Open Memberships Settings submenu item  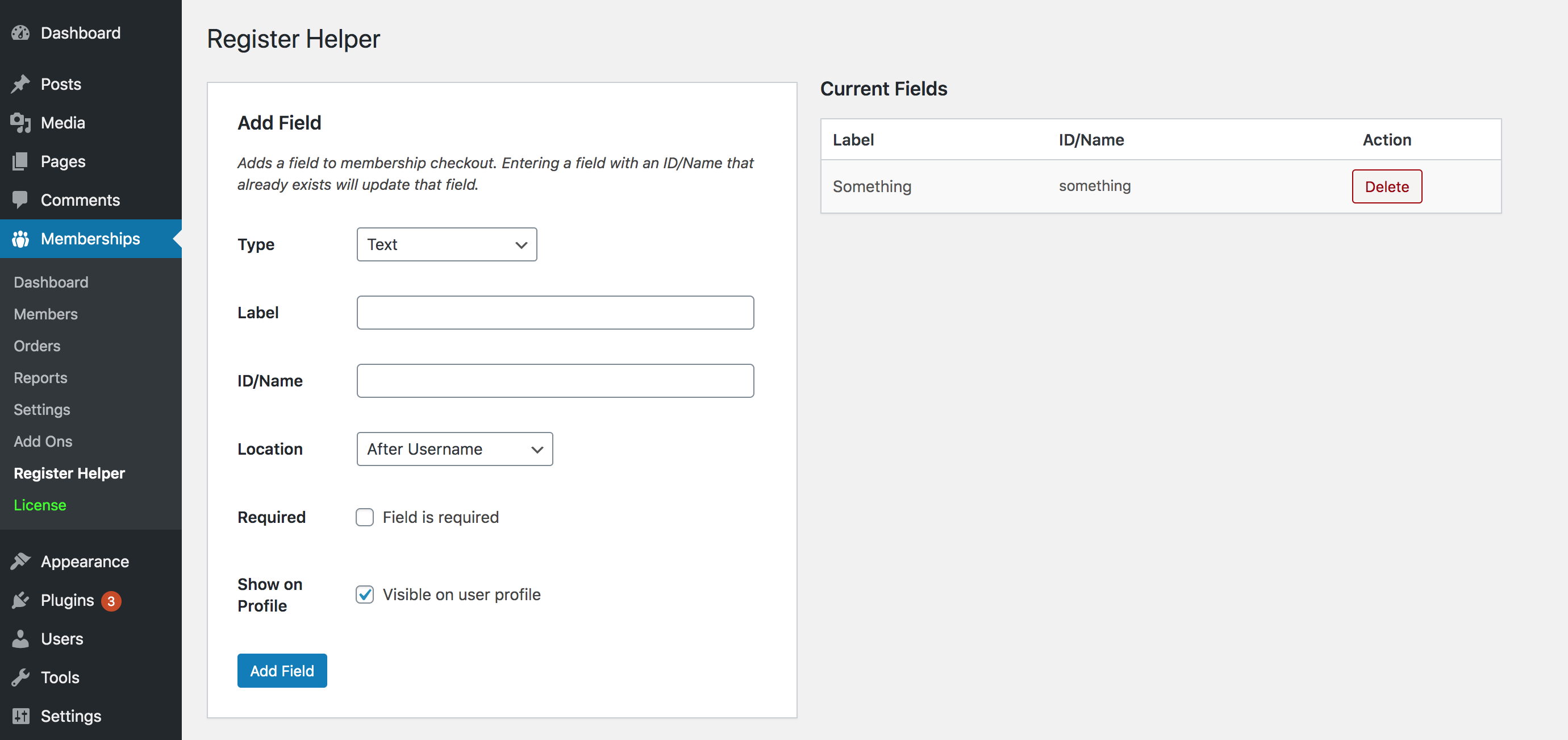pyautogui.click(x=42, y=410)
